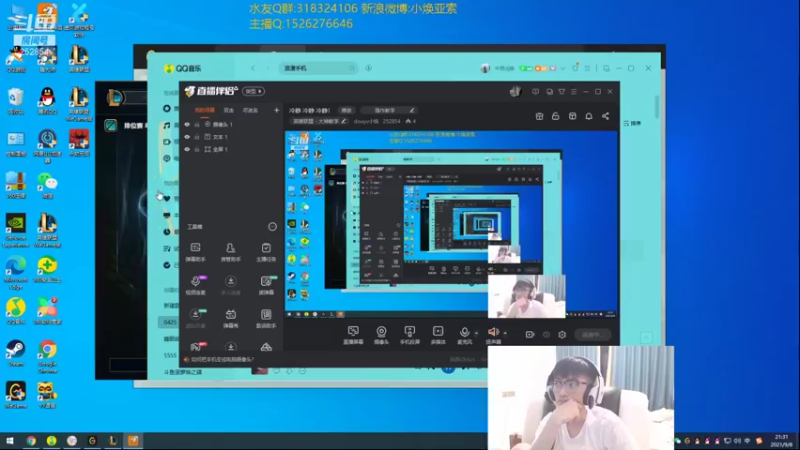The height and width of the screenshot is (450, 800).
Task: Click the QQ音乐 vertical scrollbar
Action: pos(657,106)
